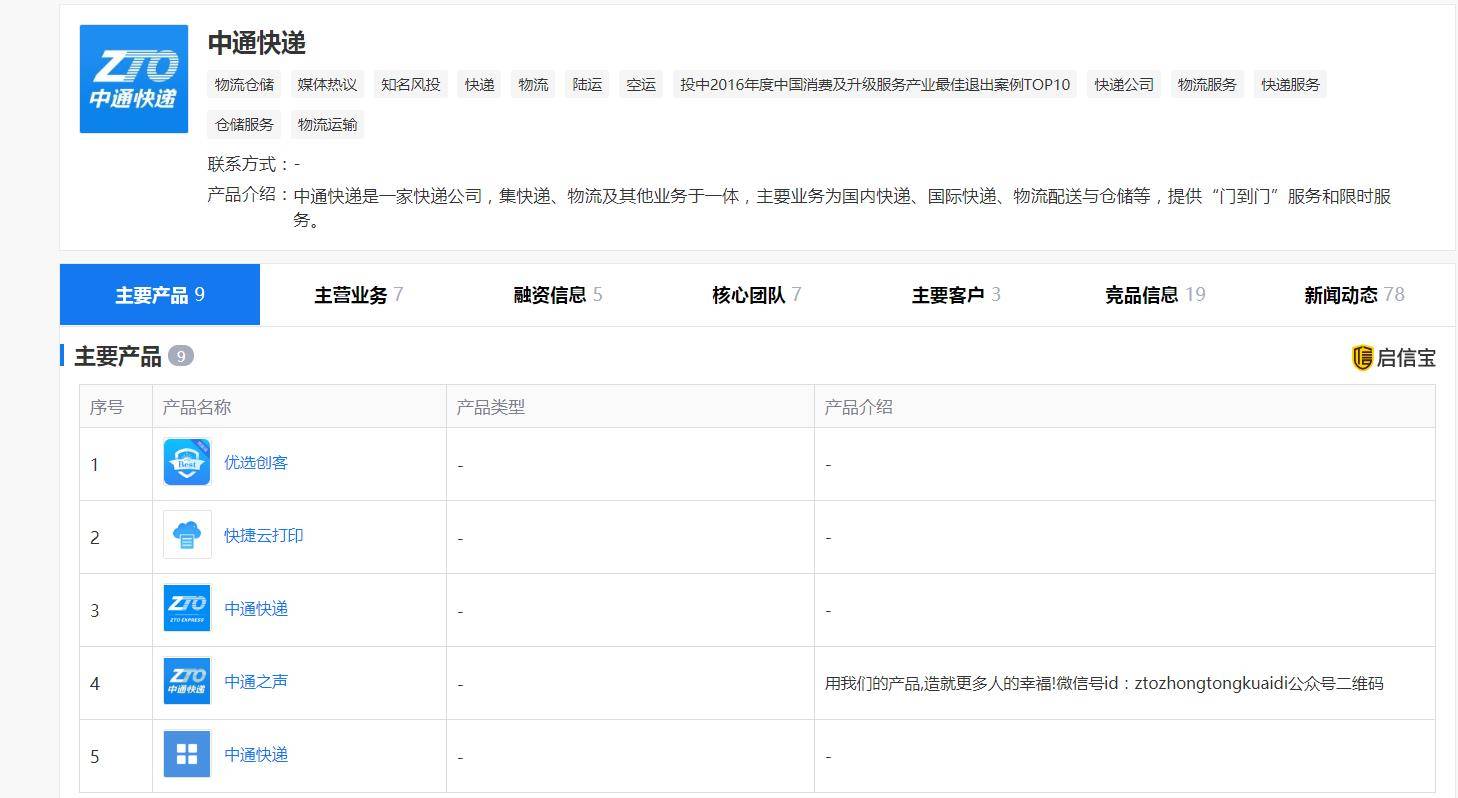Click the 快递服务 tag
This screenshot has height=798, width=1458.
tap(1291, 85)
